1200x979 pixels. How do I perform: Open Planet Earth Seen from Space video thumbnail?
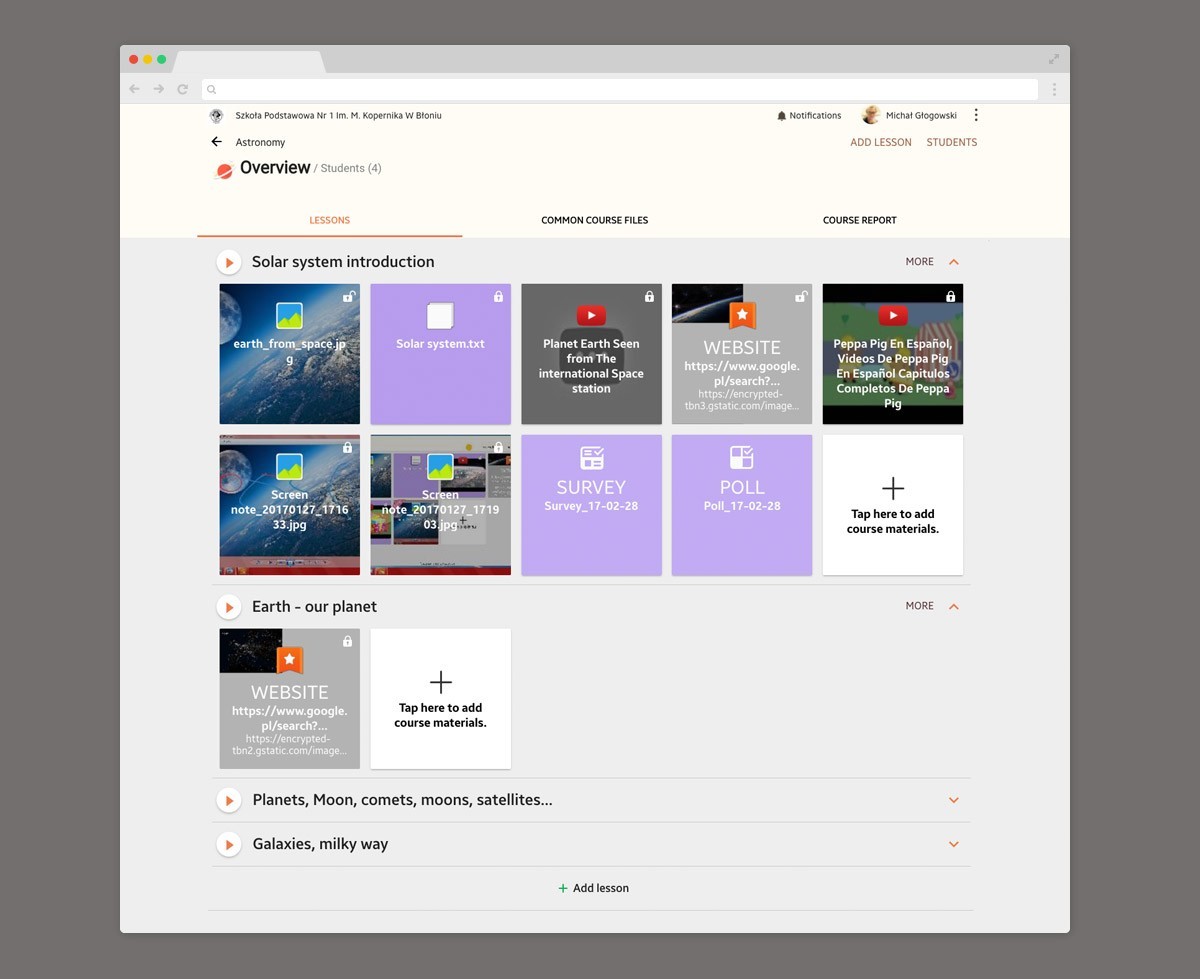pos(591,354)
